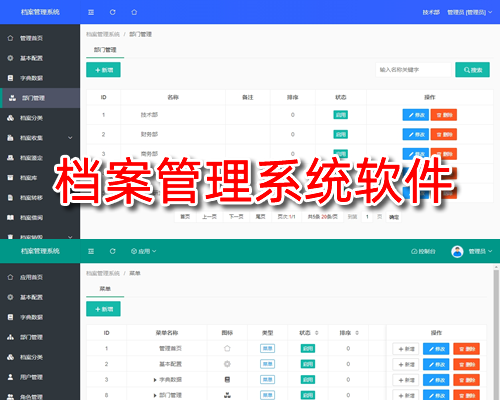Click the name keyword search input field

pyautogui.click(x=413, y=70)
